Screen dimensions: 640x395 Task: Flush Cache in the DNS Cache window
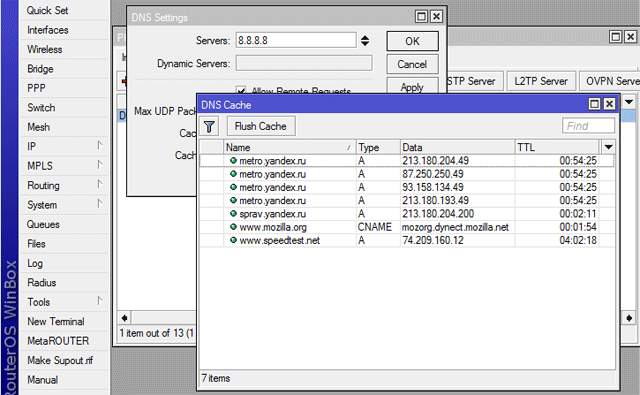pos(261,126)
